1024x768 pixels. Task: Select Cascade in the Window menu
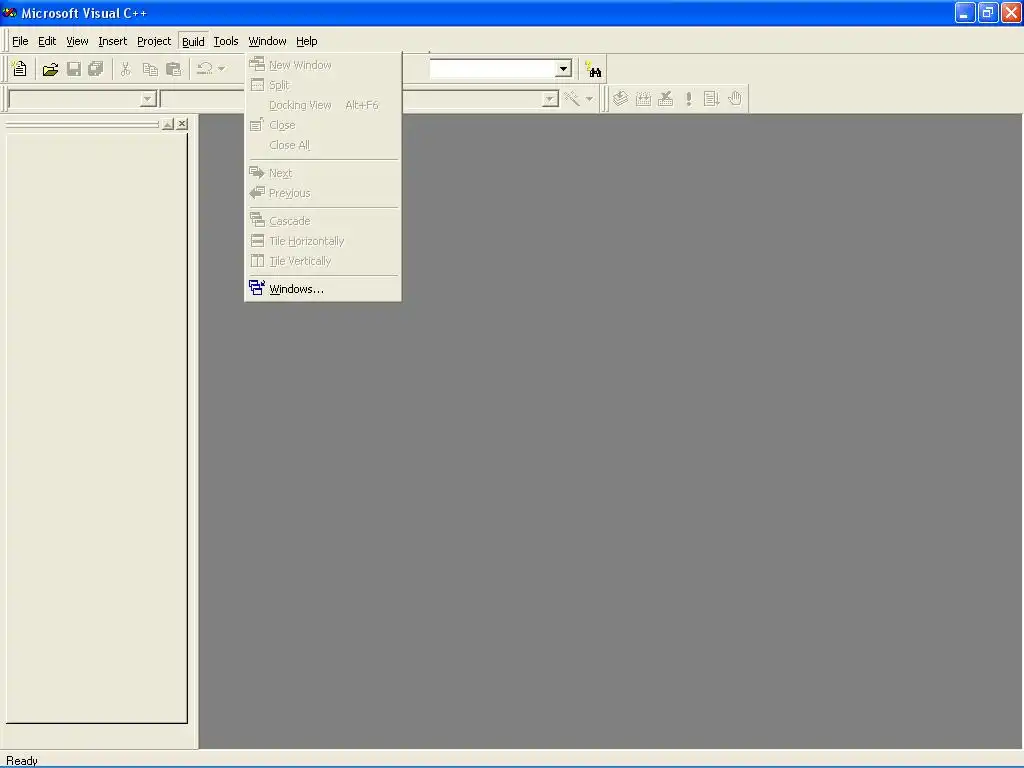323,221
